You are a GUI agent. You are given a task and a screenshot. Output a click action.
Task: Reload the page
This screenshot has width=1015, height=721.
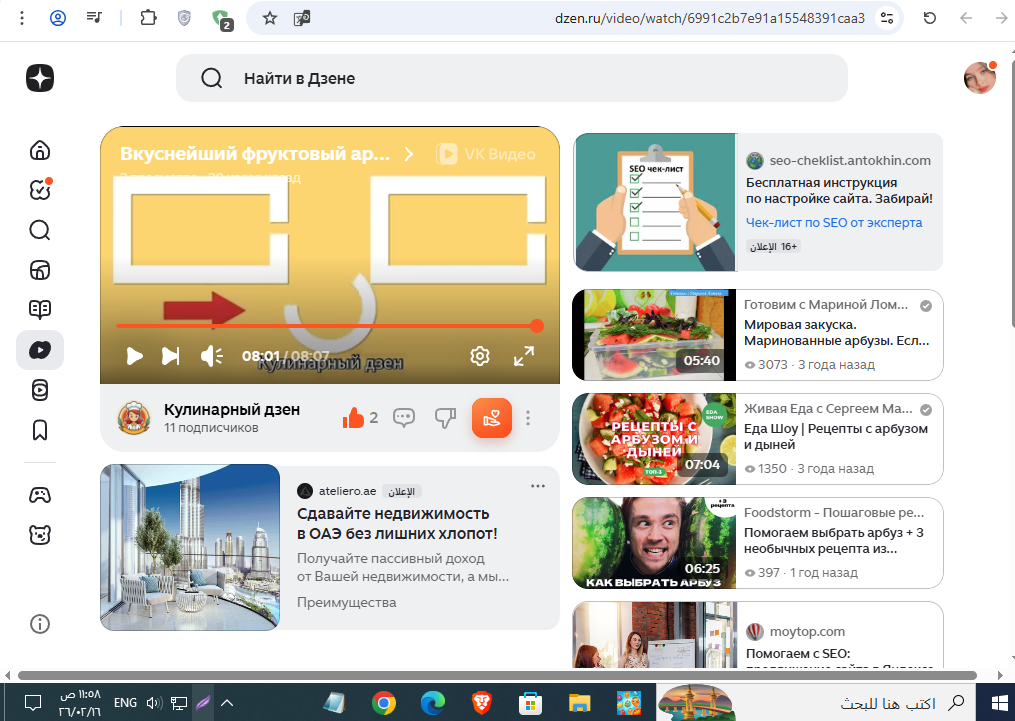pyautogui.click(x=930, y=18)
